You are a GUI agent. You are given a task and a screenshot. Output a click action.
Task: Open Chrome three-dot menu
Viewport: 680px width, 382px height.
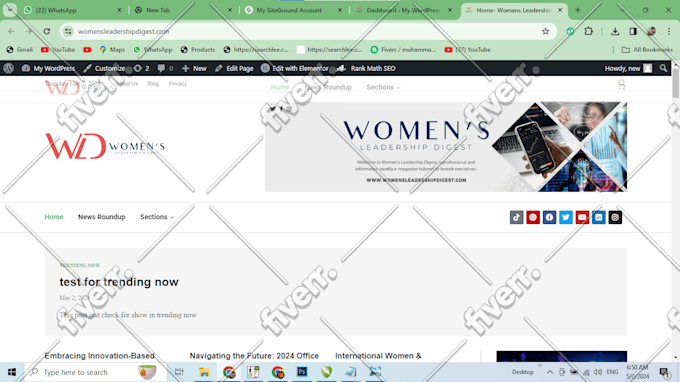pyautogui.click(x=669, y=31)
